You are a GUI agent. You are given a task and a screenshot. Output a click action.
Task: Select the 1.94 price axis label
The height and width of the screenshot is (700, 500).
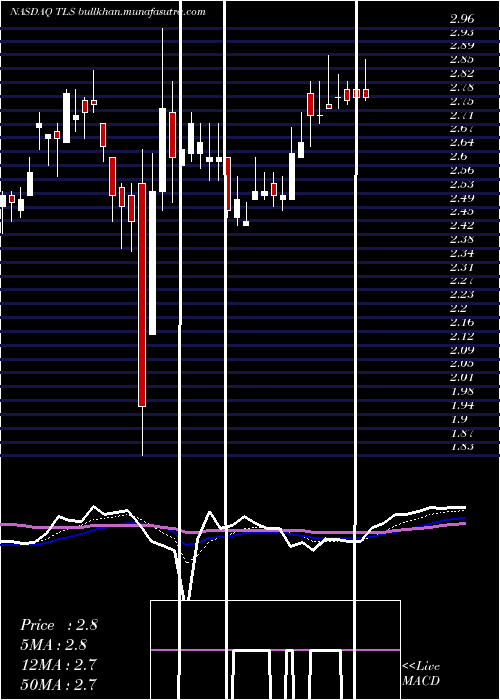click(462, 405)
